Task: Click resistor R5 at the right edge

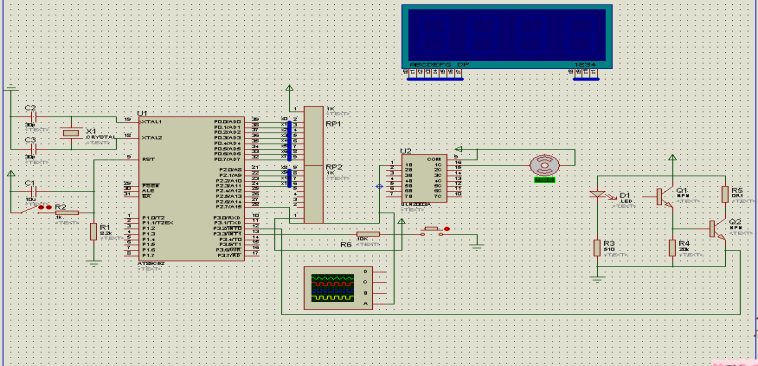Action: point(725,194)
